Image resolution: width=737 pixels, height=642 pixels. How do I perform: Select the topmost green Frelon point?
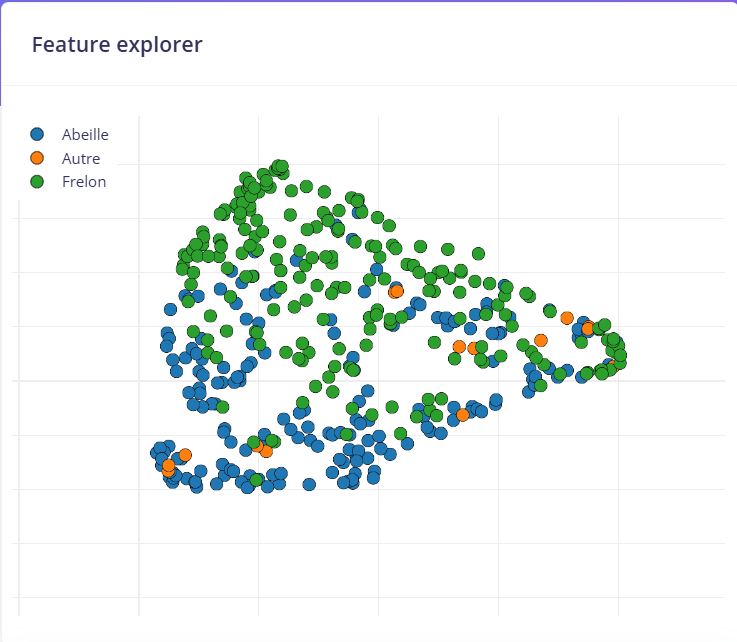[x=280, y=166]
